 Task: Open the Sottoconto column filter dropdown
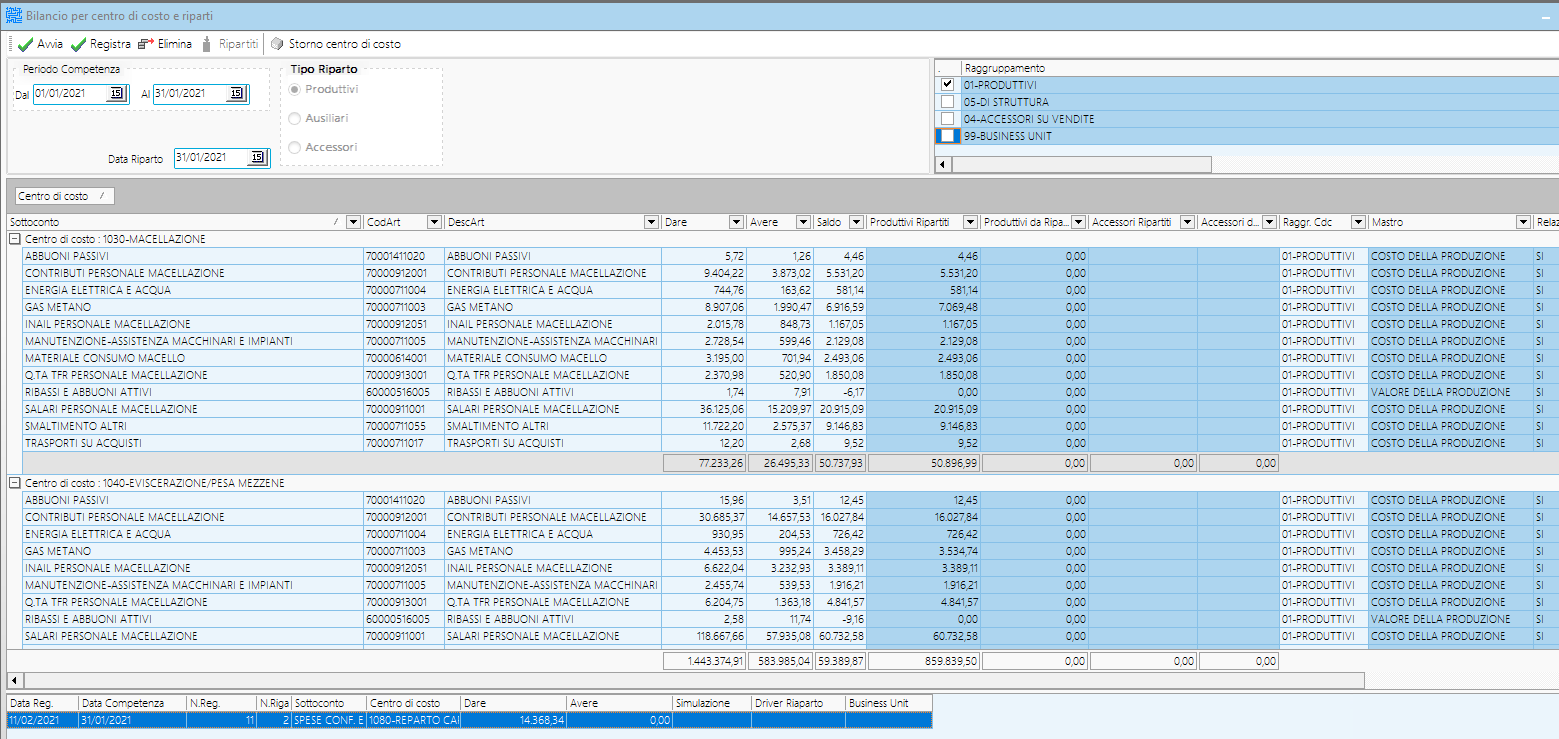pyautogui.click(x=352, y=222)
